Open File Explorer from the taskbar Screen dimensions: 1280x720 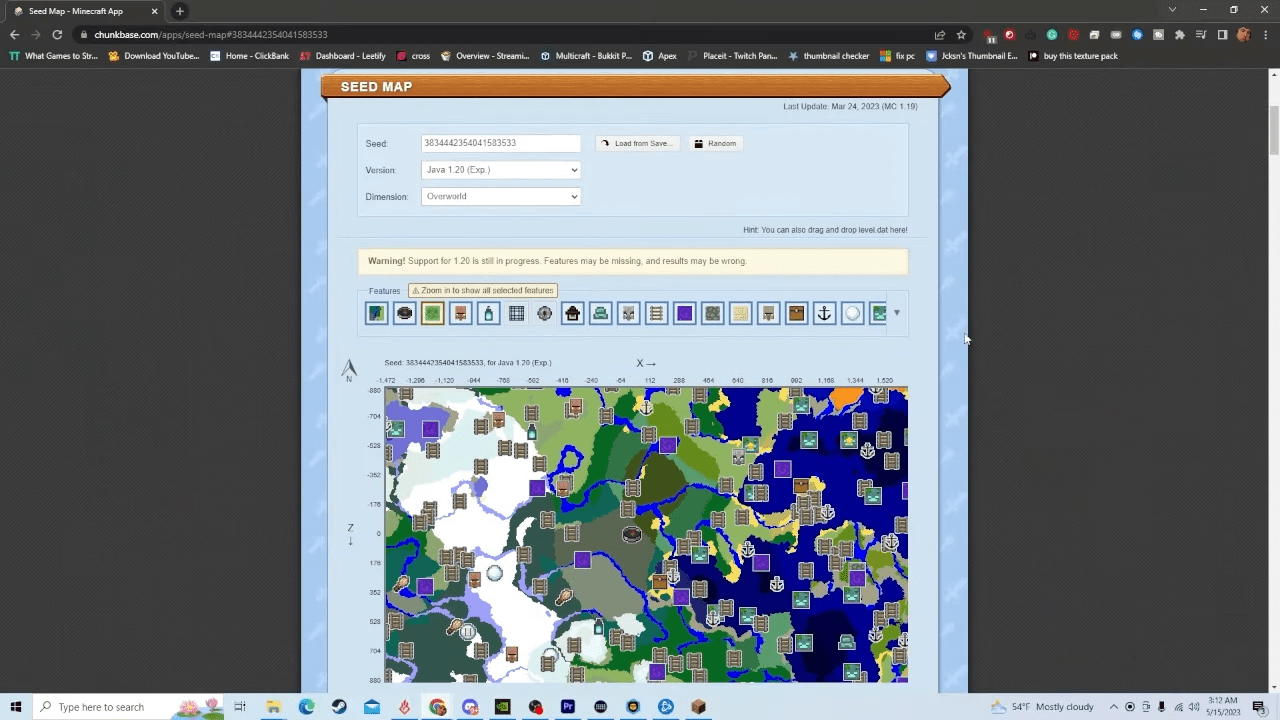(x=273, y=707)
